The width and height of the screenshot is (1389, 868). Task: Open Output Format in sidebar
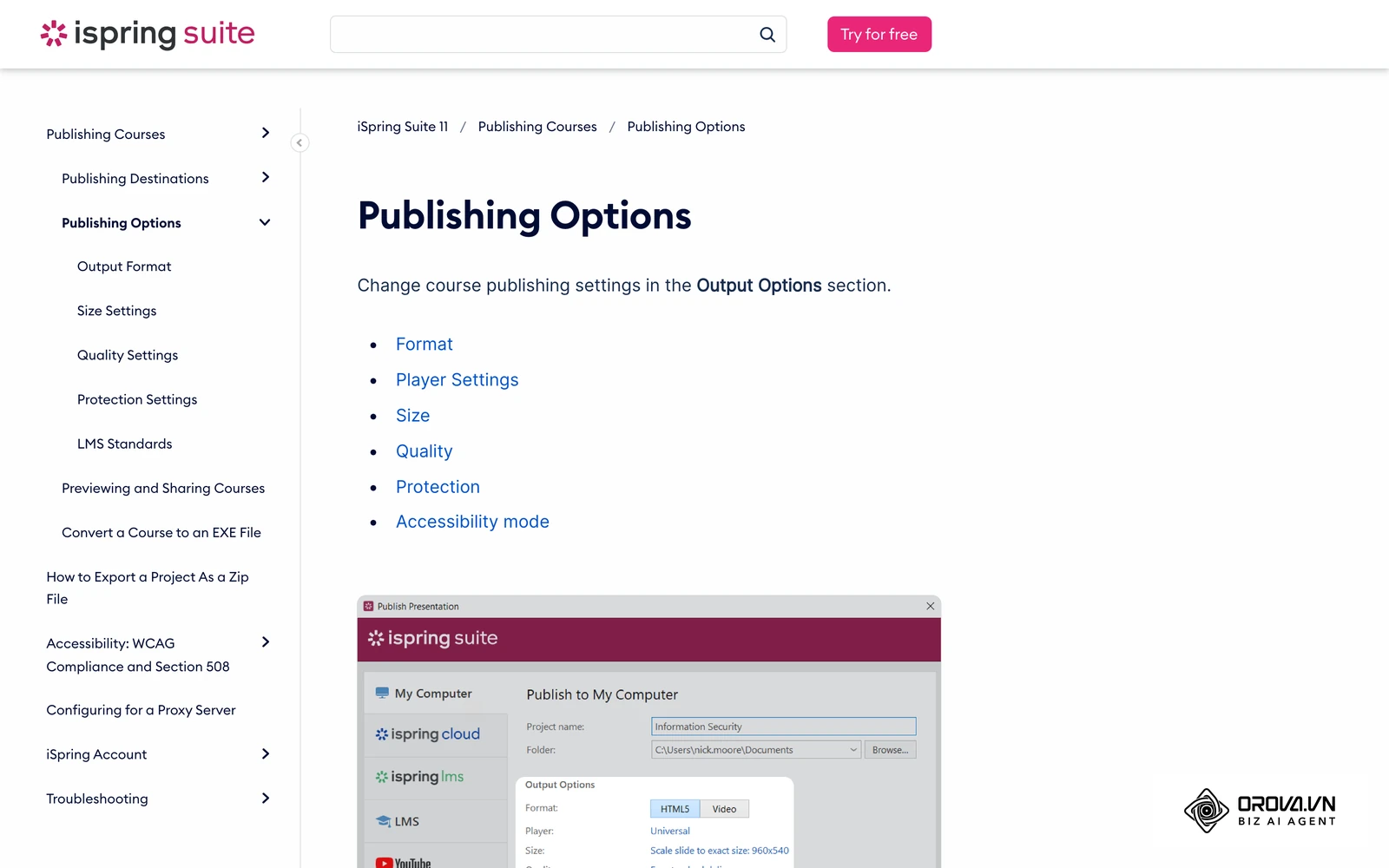(124, 266)
